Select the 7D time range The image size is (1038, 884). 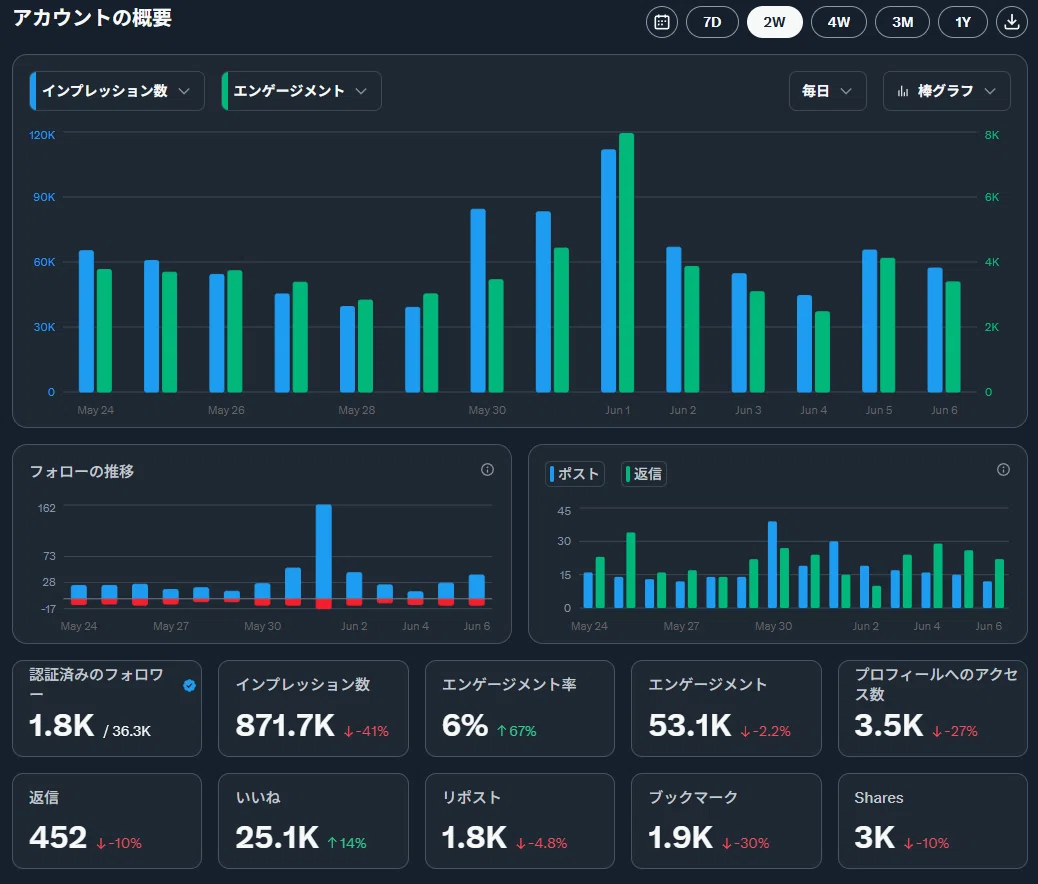712,22
